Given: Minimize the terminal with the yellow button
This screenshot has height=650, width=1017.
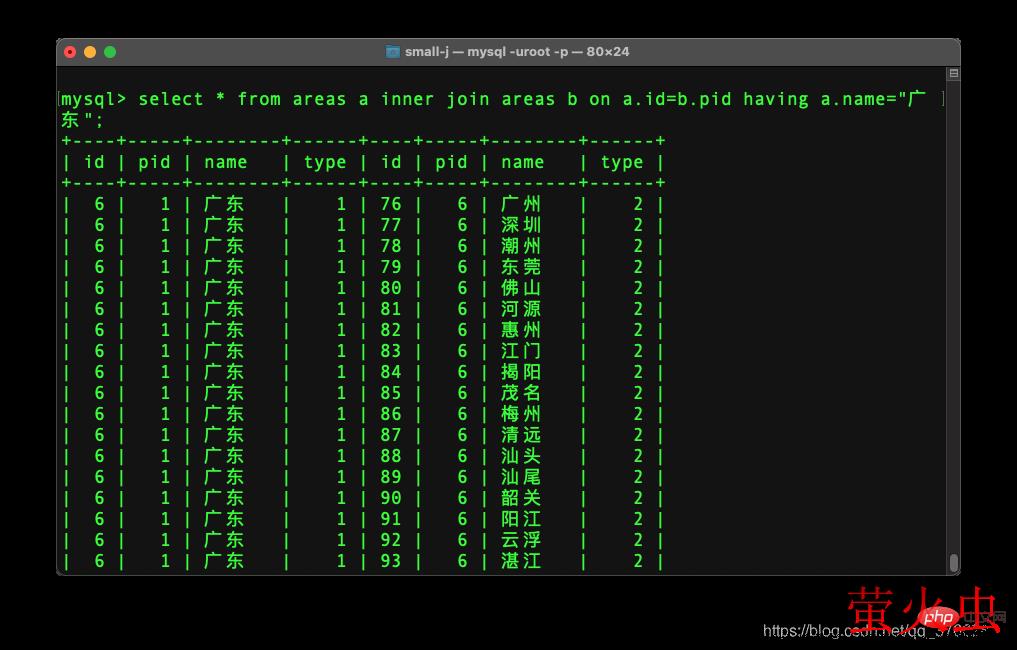Looking at the screenshot, I should point(90,52).
